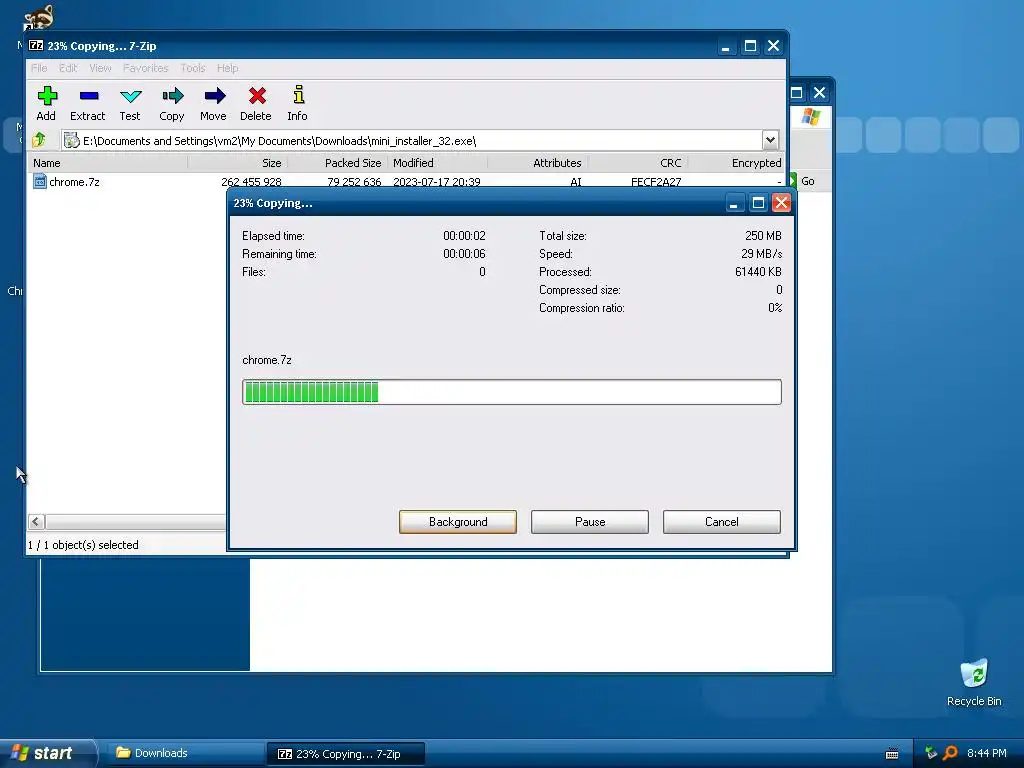The height and width of the screenshot is (768, 1024).
Task: Click the 7-Zip copying taskbar button
Action: click(x=346, y=754)
